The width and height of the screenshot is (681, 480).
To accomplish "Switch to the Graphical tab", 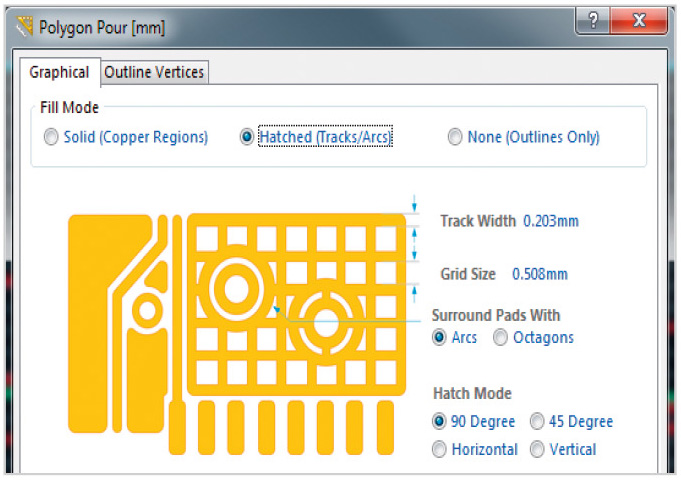I will tap(59, 72).
